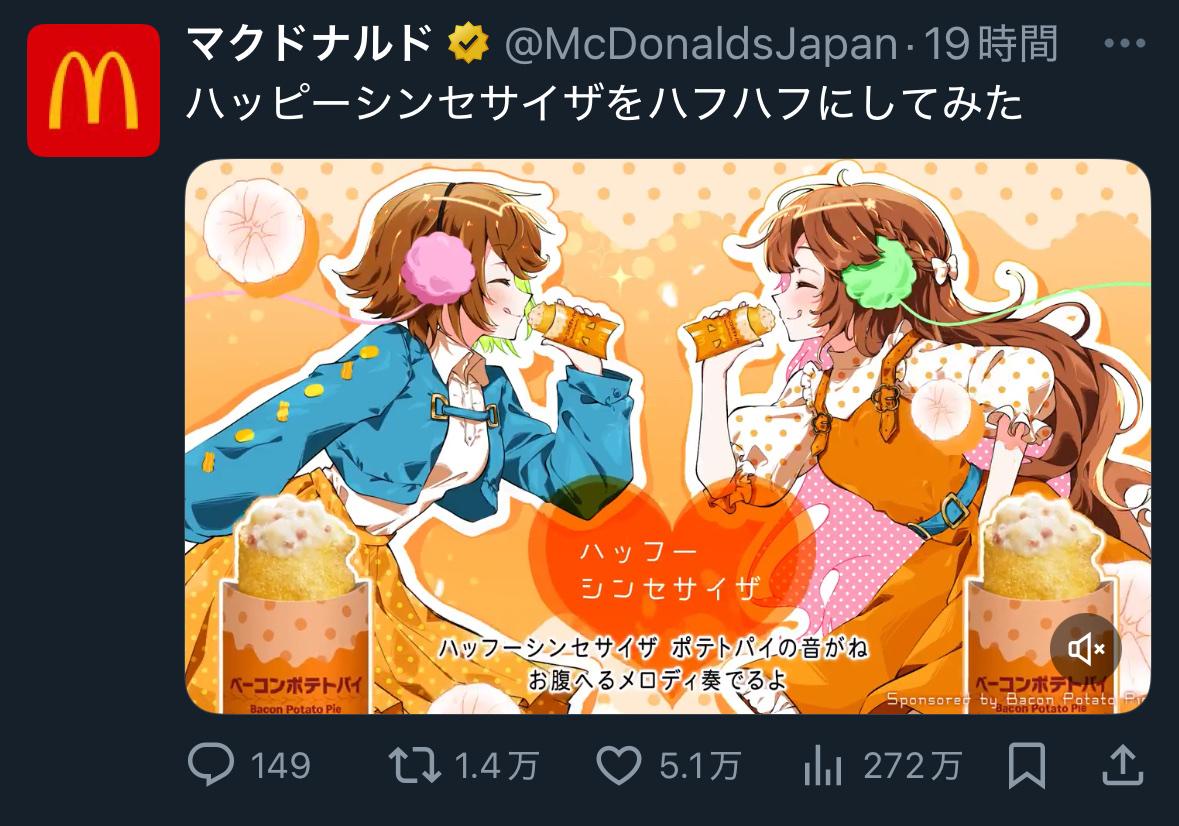Screen dimensions: 1179x826
Task: Click the 149 replies count
Action: tap(280, 767)
